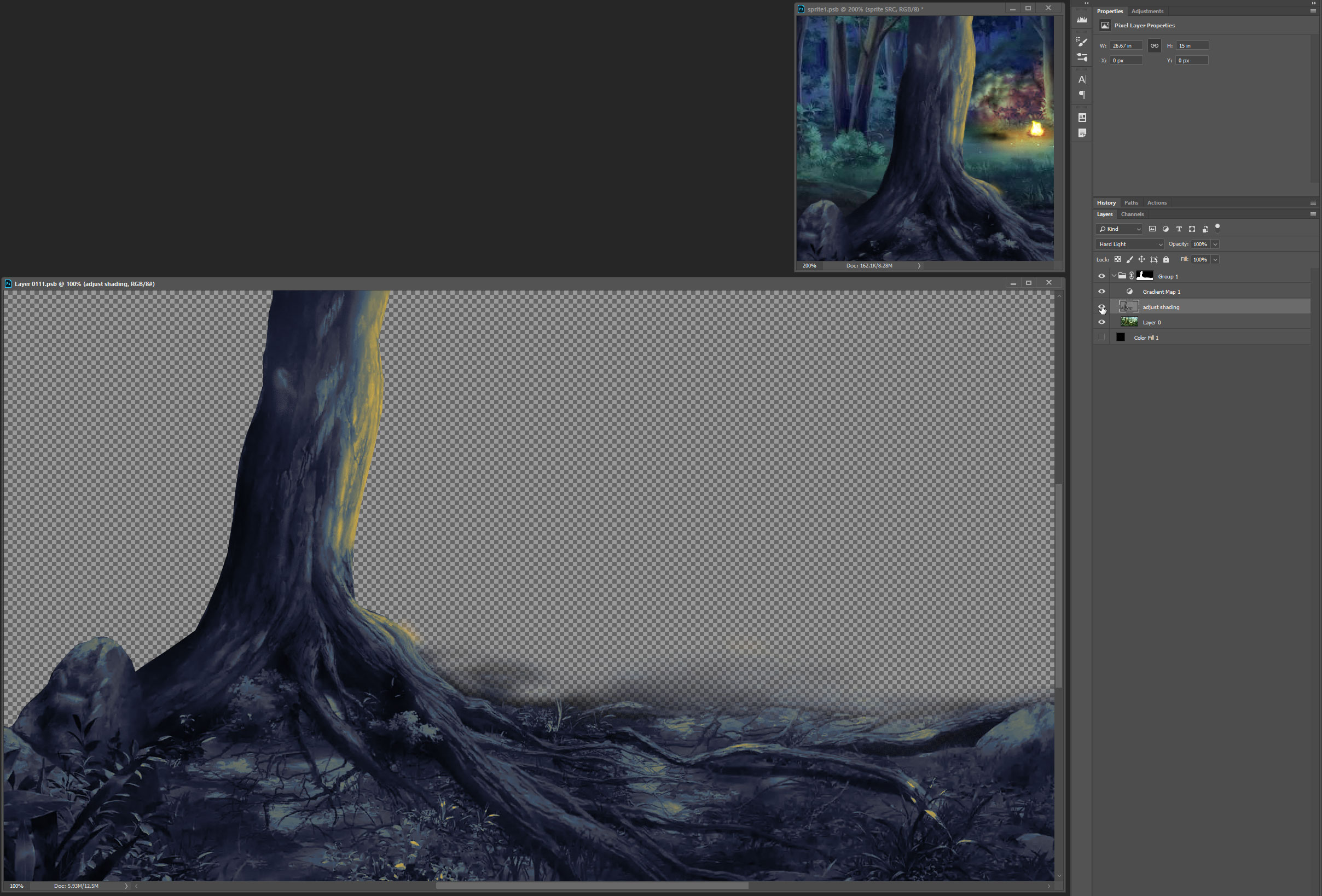Lock transparent pixels icon

pyautogui.click(x=1117, y=260)
